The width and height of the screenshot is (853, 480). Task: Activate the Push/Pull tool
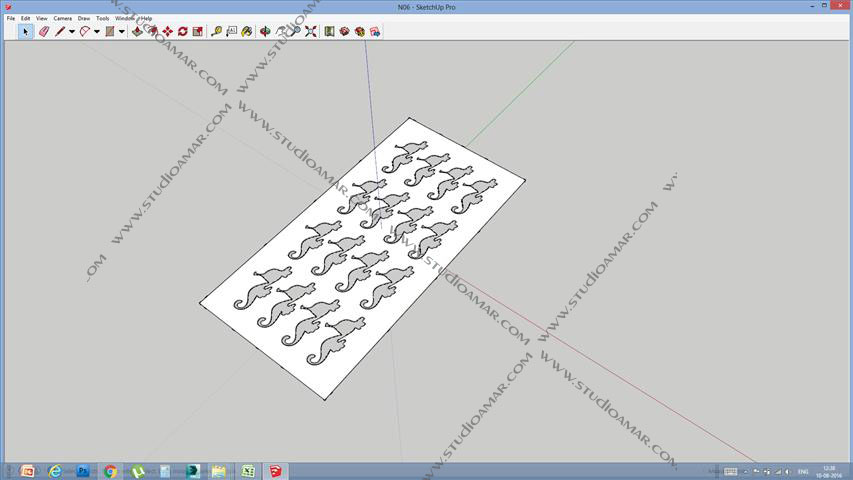pyautogui.click(x=137, y=32)
